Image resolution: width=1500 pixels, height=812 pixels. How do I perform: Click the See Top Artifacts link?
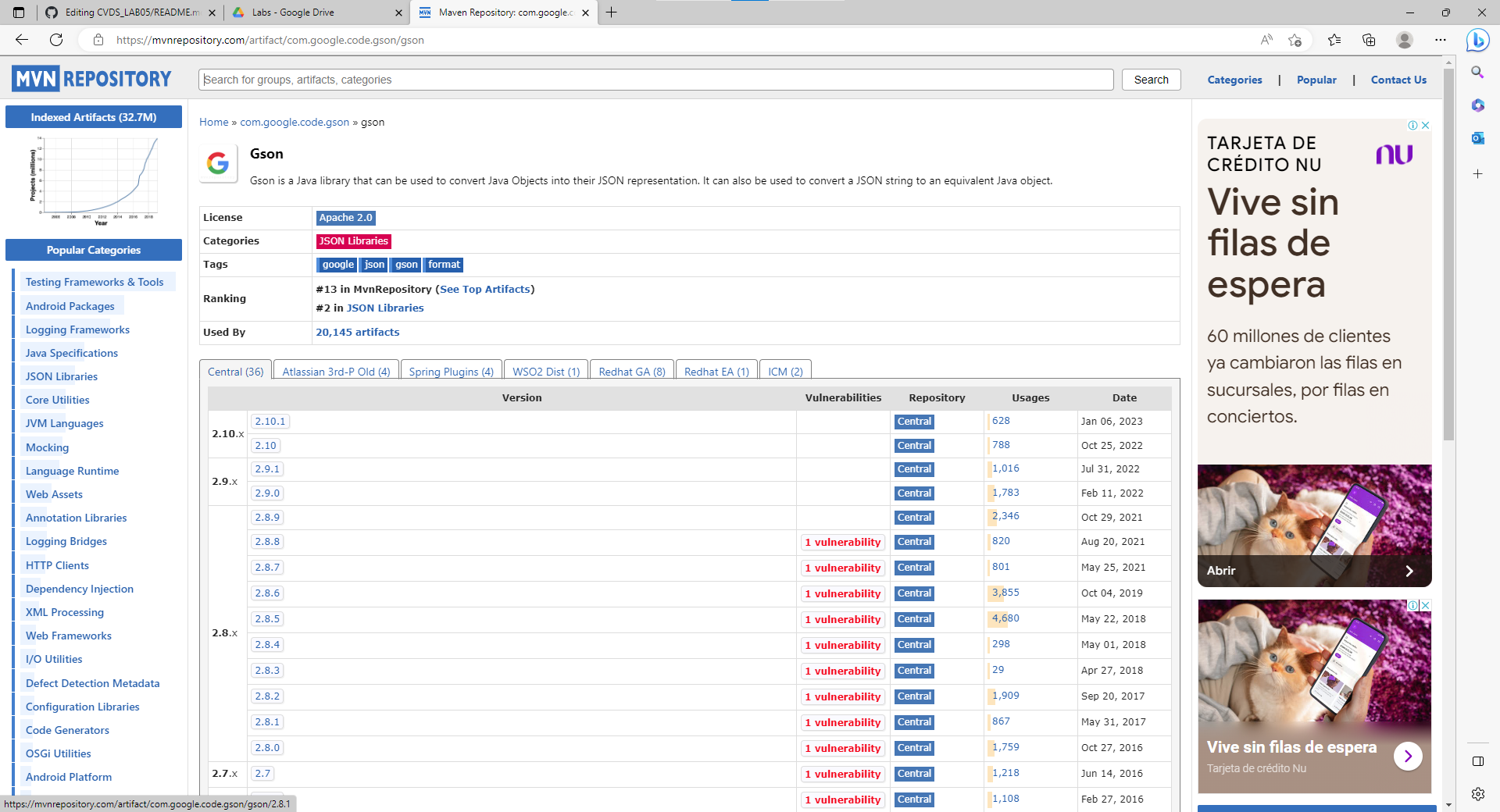[x=484, y=289]
